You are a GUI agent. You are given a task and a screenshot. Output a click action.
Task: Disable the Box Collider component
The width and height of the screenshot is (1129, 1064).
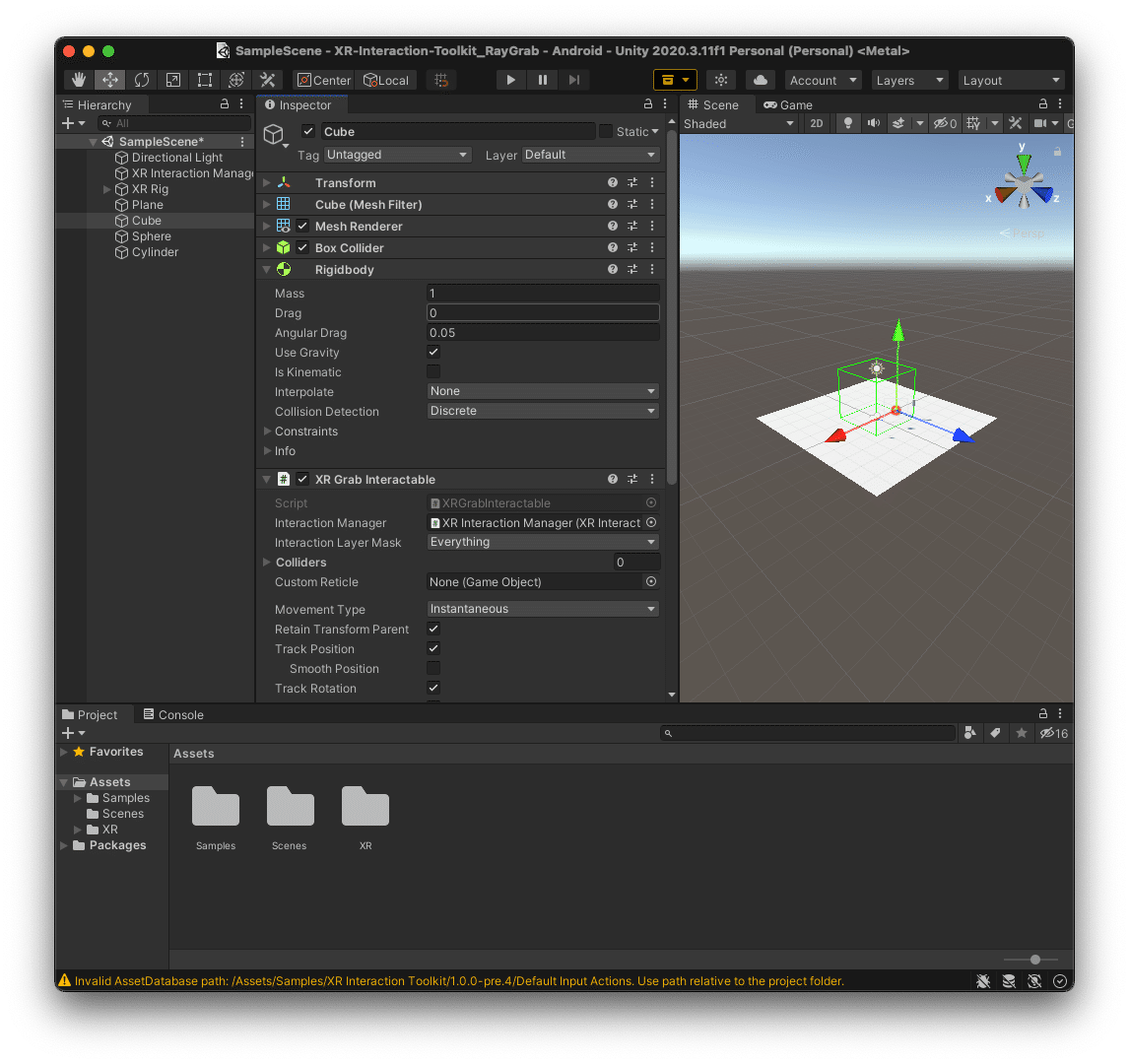303,247
